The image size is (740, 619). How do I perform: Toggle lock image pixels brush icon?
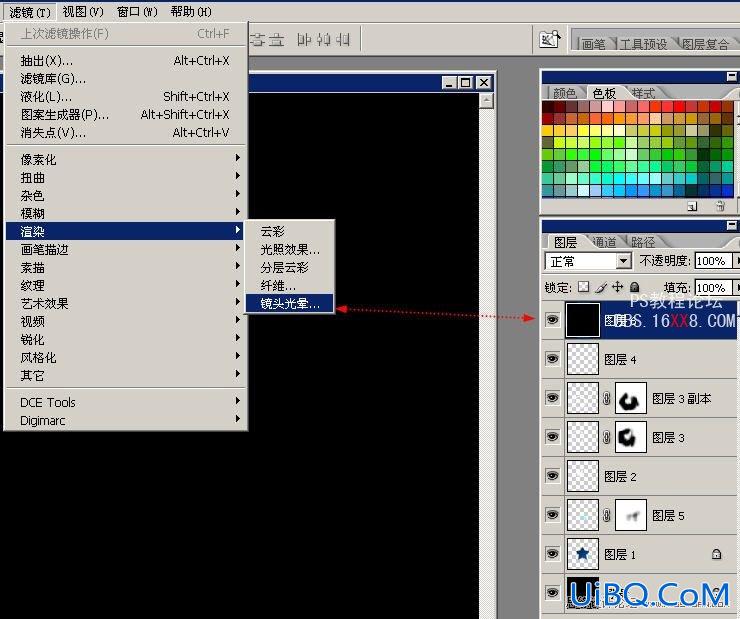pos(601,287)
